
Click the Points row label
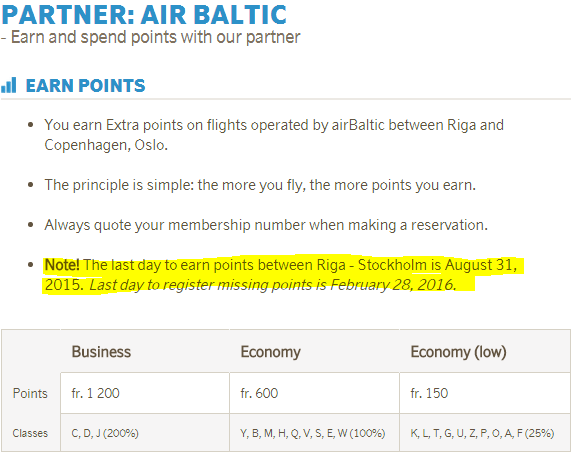tap(30, 393)
